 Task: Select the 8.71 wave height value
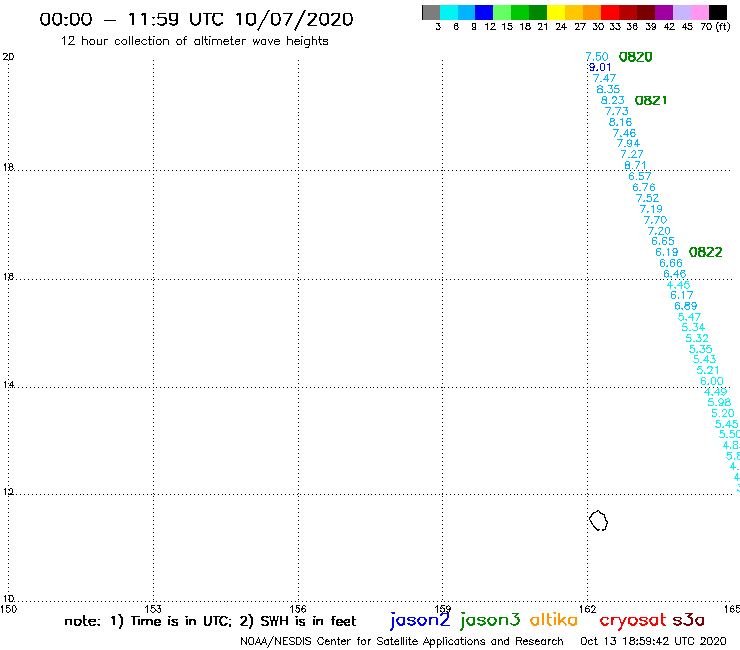[635, 165]
